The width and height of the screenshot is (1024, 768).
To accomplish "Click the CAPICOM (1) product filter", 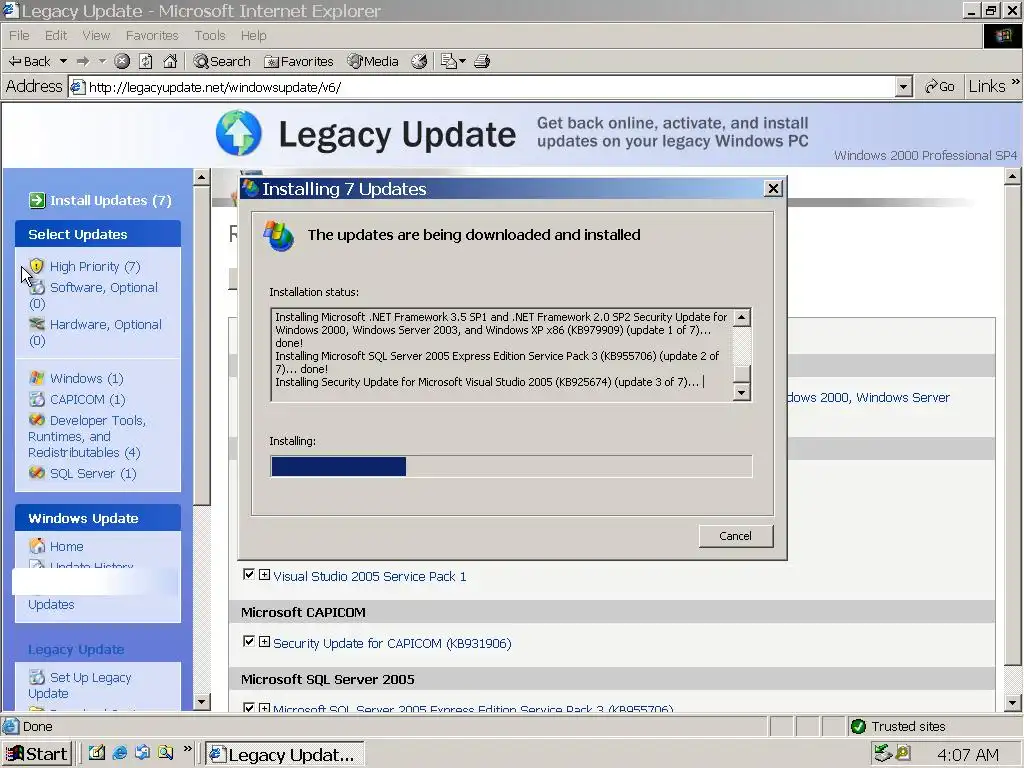I will click(88, 400).
